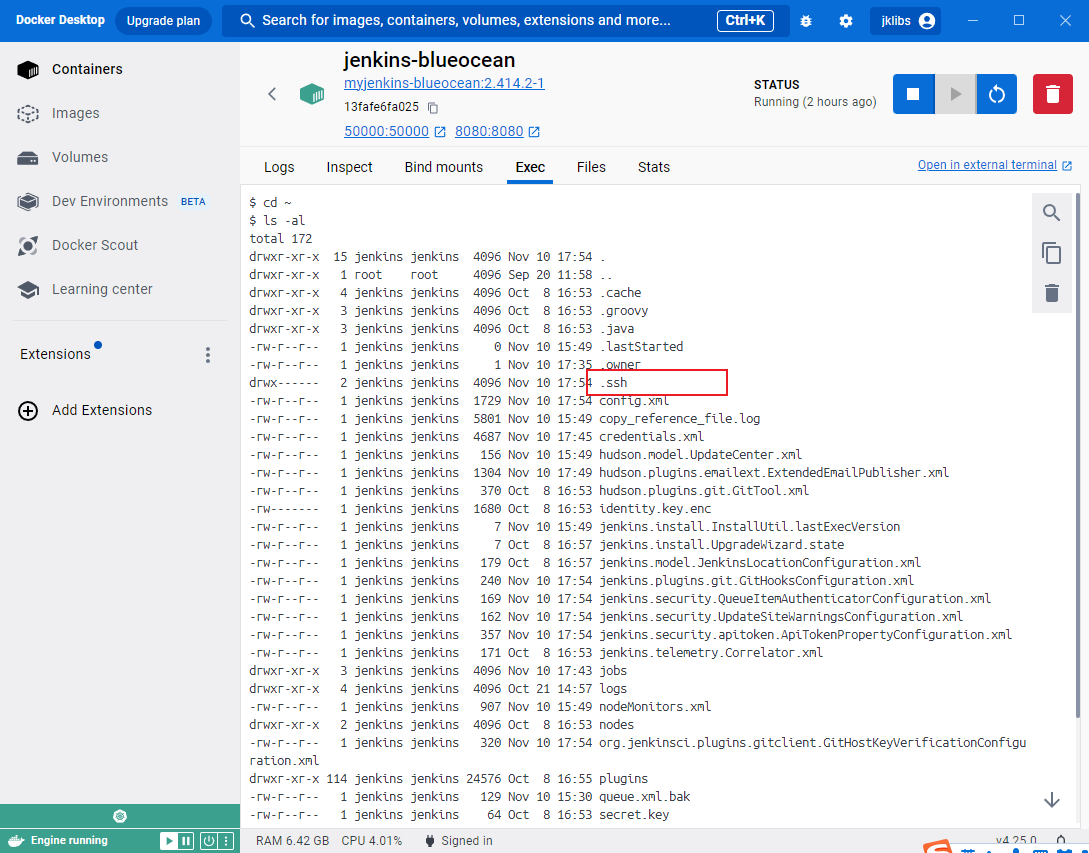
Task: Search within the terminal output
Action: click(x=1051, y=213)
